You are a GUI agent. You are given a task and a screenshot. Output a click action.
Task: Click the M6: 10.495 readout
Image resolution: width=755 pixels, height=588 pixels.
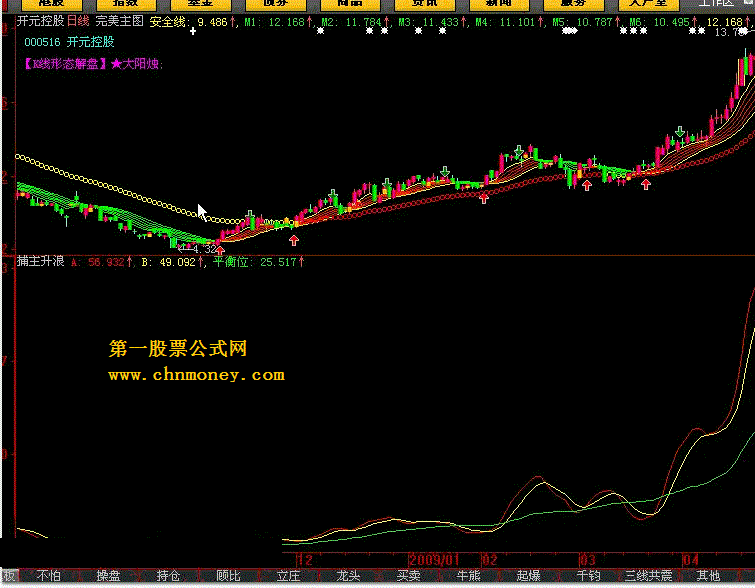pyautogui.click(x=659, y=22)
